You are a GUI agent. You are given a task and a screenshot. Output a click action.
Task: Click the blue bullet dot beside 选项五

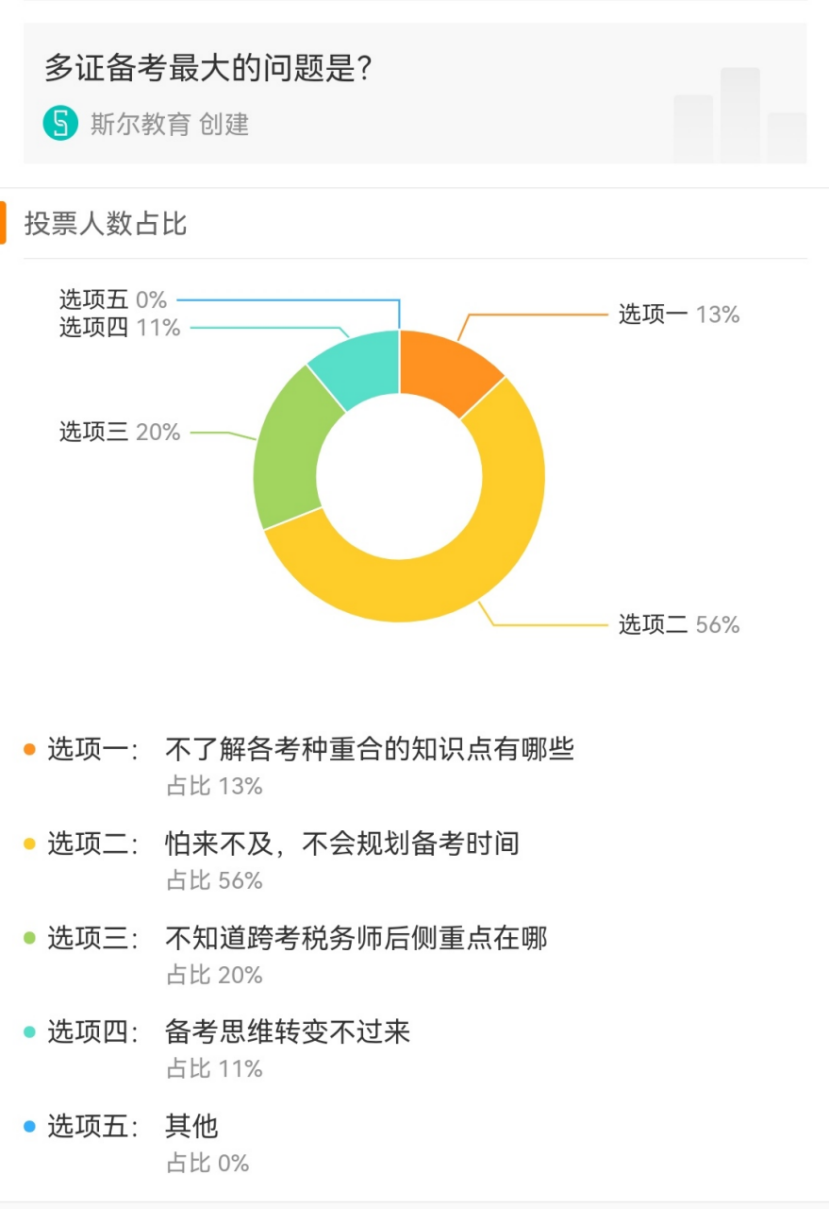pyautogui.click(x=29, y=1127)
